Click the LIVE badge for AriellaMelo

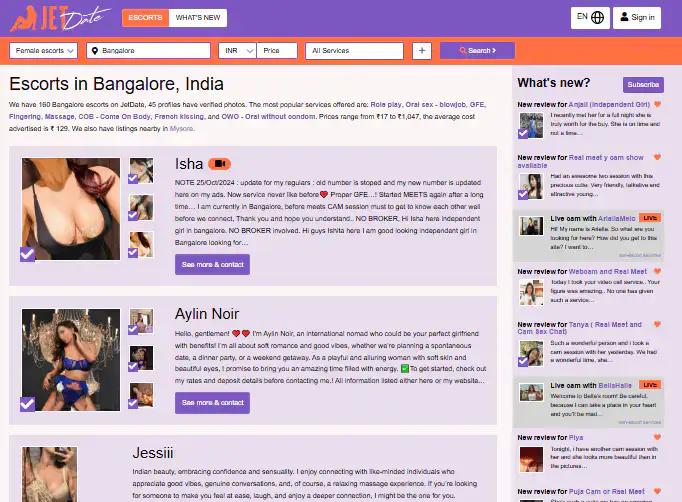click(650, 218)
